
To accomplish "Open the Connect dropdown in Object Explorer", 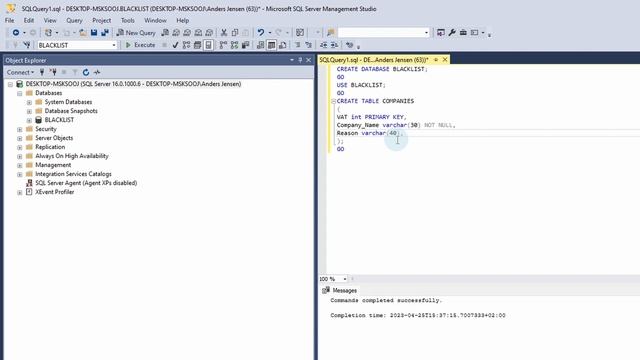I will pyautogui.click(x=20, y=72).
